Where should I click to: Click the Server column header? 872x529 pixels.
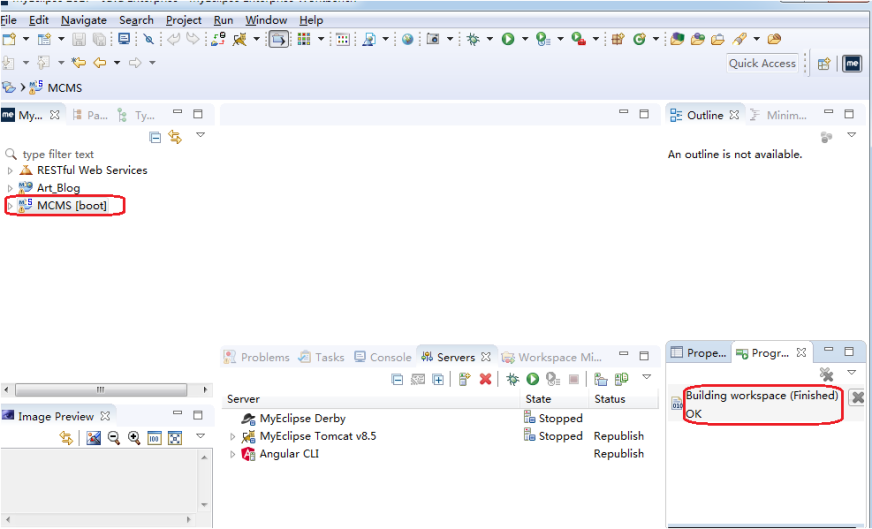371,399
